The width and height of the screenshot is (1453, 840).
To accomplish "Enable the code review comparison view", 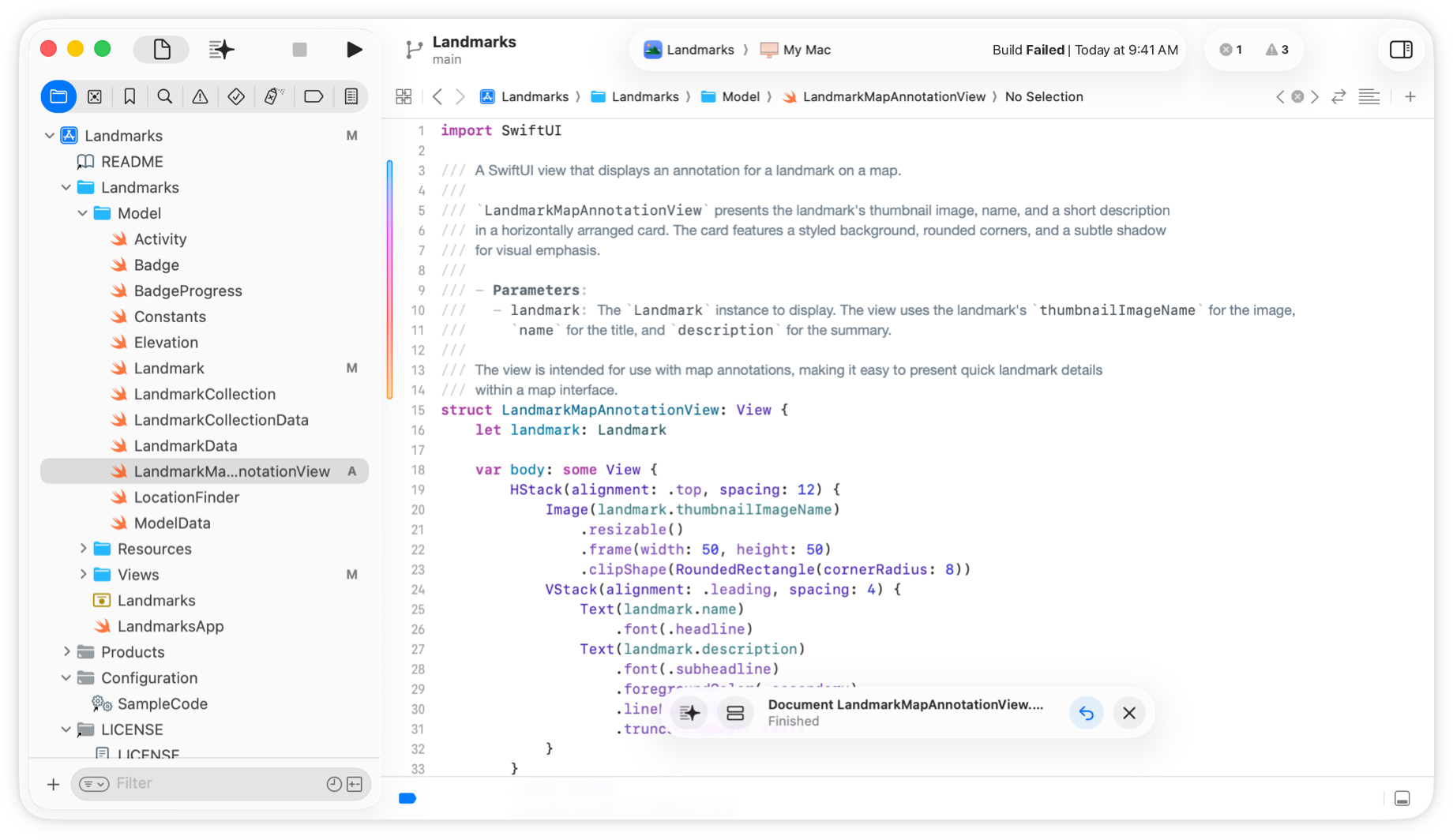I will tap(1338, 96).
